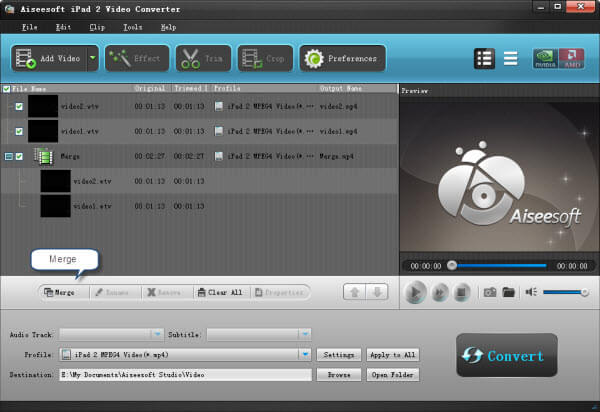Click the Profile column header

[227, 88]
